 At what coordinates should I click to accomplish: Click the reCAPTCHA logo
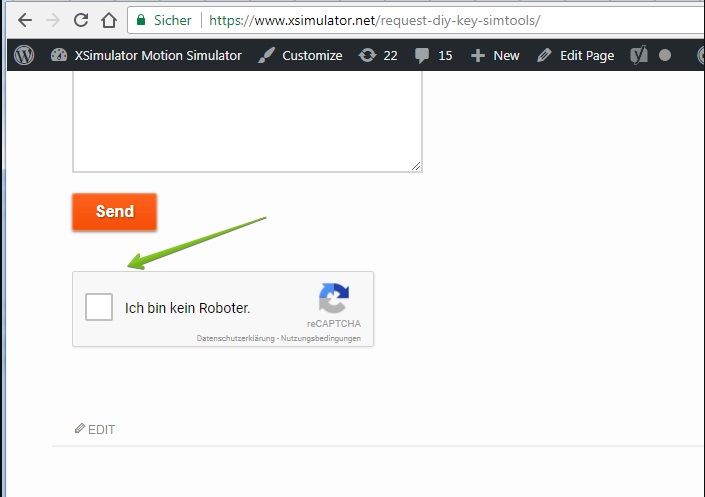click(334, 298)
